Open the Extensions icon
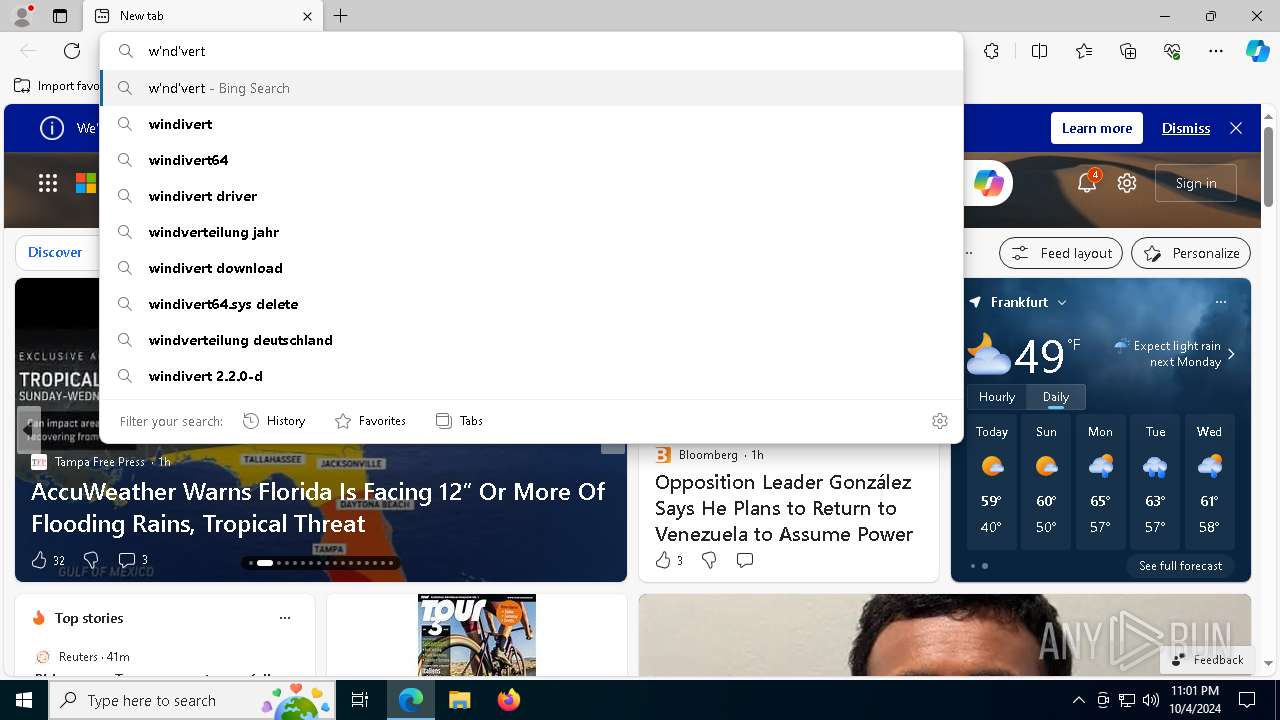The width and height of the screenshot is (1280, 720). (991, 51)
